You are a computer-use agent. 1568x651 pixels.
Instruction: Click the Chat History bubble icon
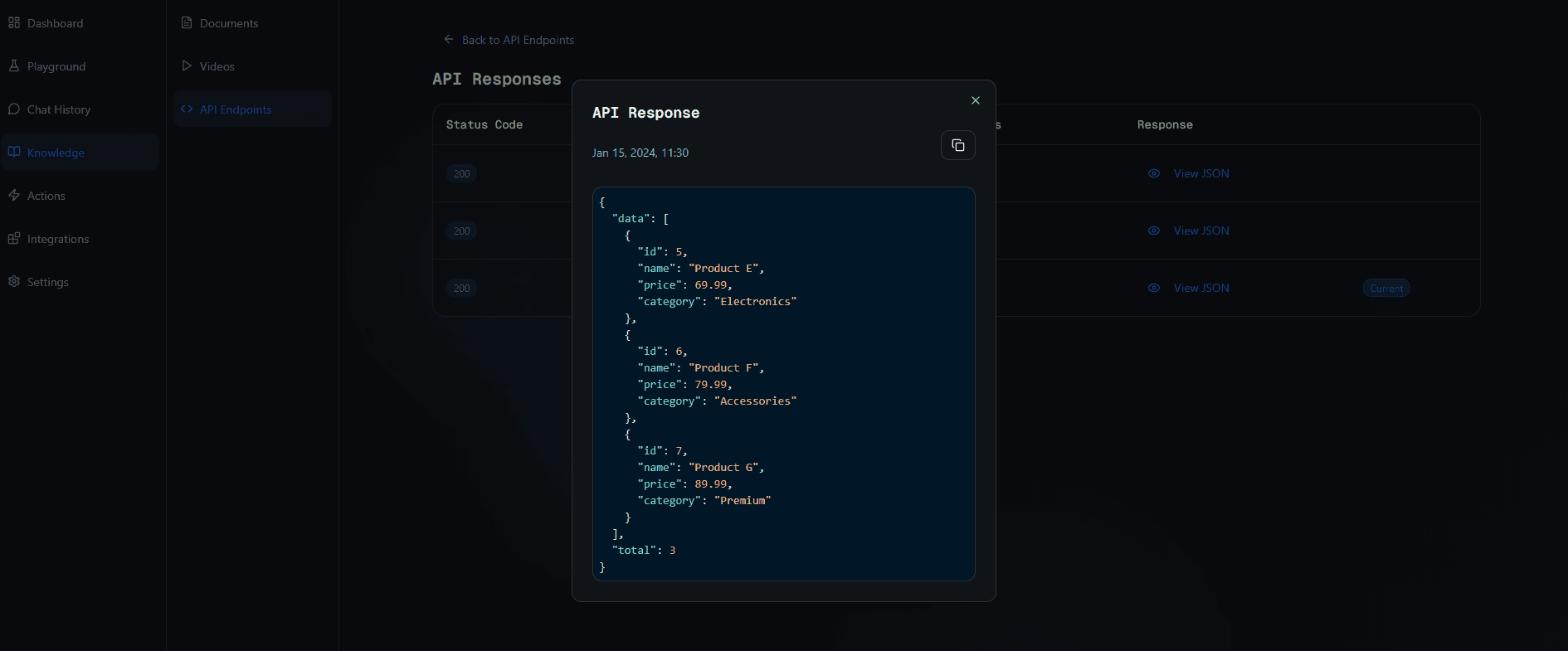point(14,109)
